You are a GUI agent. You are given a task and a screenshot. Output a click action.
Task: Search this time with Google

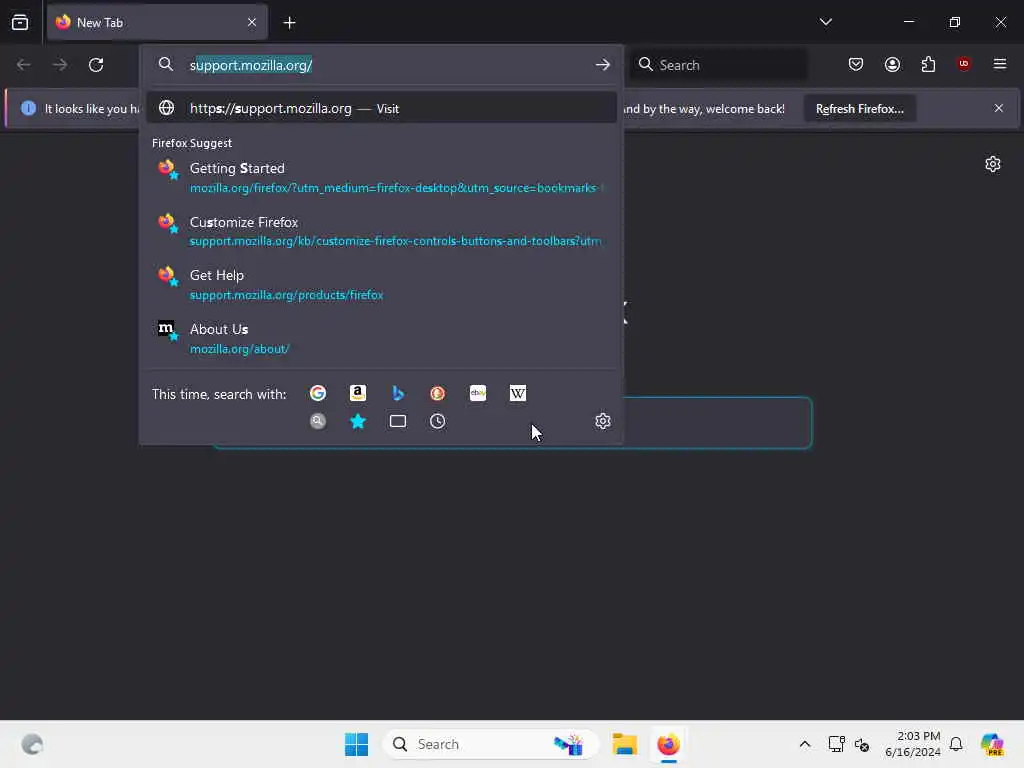pos(318,393)
